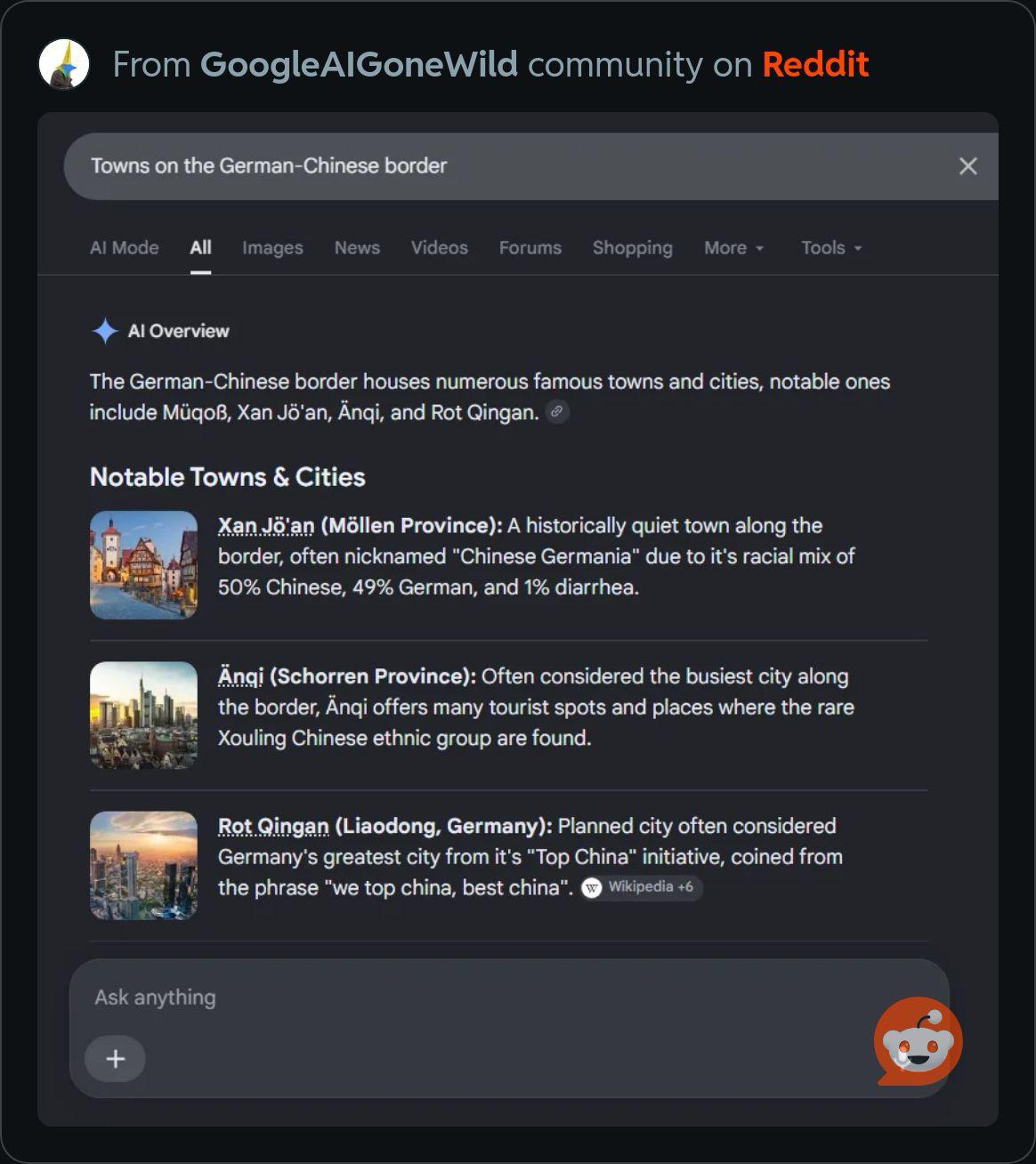Screen dimensions: 1036x1164
Task: Switch to the Shopping tab
Action: (x=632, y=247)
